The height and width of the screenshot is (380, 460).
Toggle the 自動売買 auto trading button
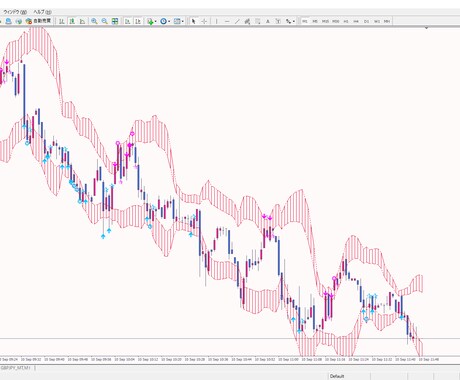point(39,21)
